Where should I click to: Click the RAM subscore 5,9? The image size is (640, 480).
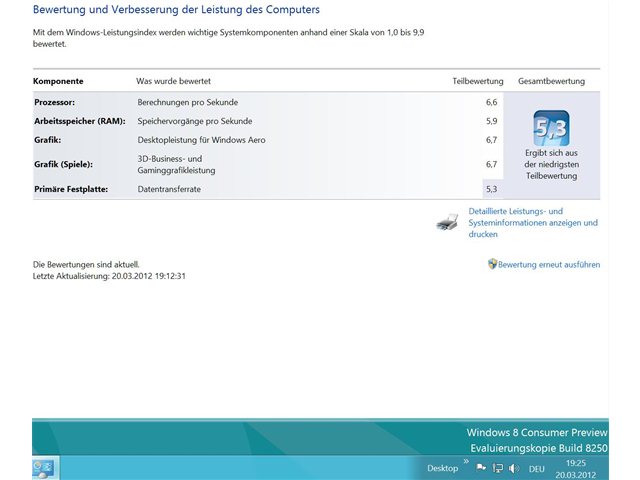pyautogui.click(x=491, y=121)
